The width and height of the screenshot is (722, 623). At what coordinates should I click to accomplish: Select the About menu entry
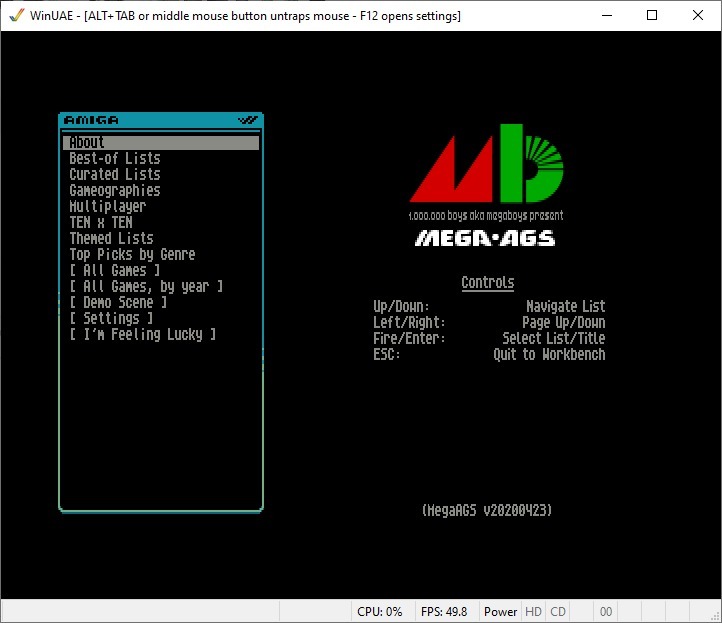(x=161, y=142)
